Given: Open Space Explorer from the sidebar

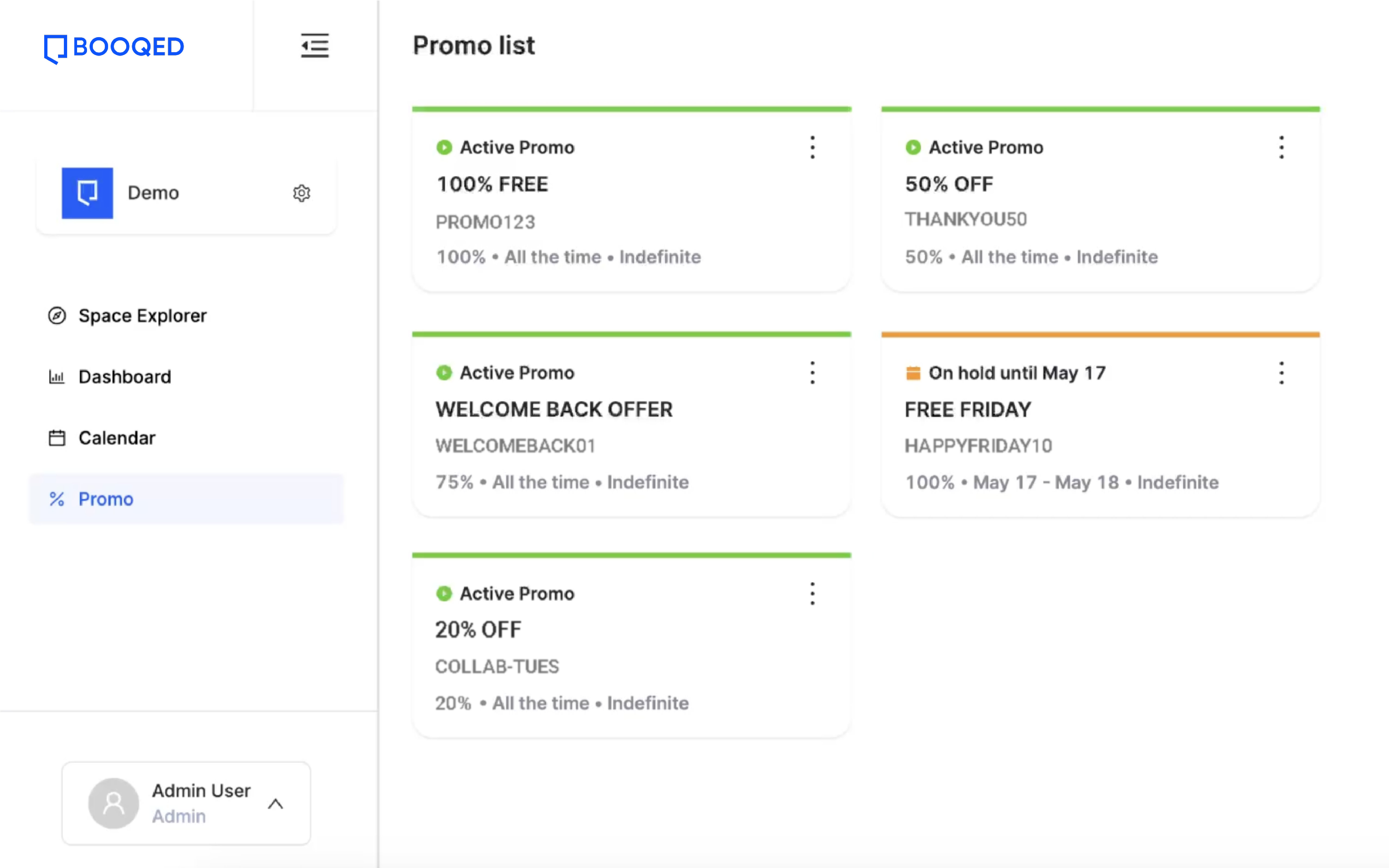Looking at the screenshot, I should point(142,315).
